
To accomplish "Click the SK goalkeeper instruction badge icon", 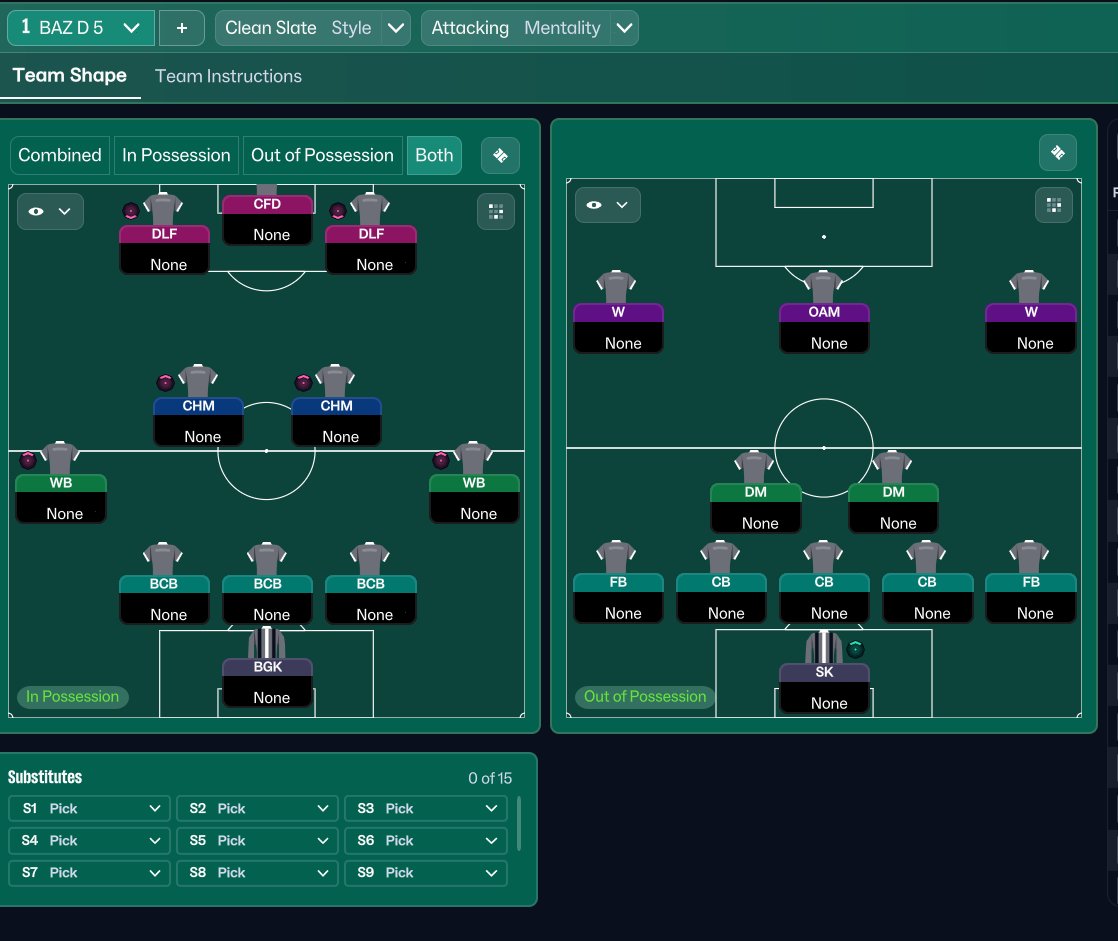I will click(x=856, y=649).
